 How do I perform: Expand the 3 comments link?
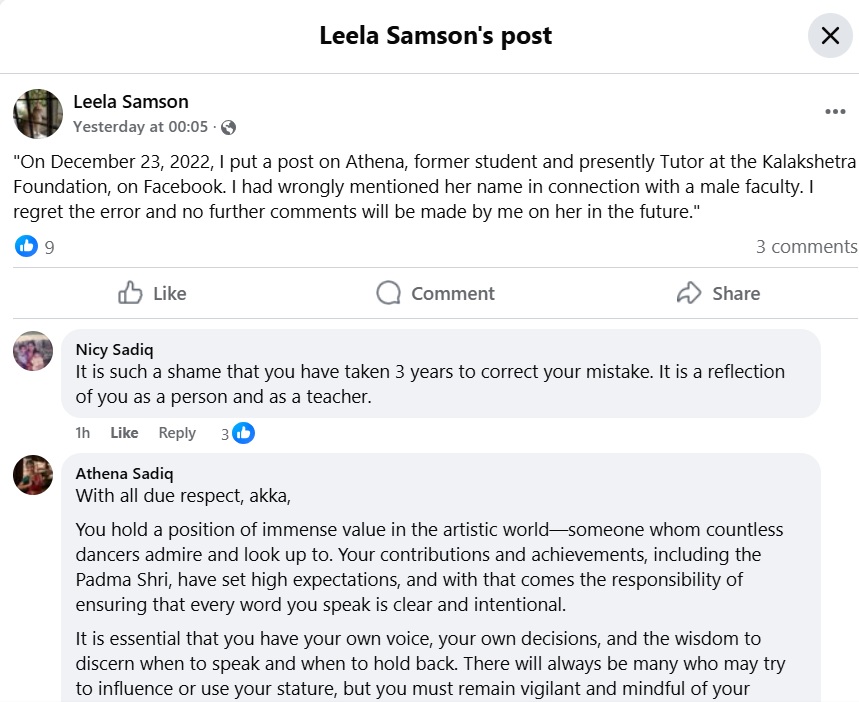[806, 247]
